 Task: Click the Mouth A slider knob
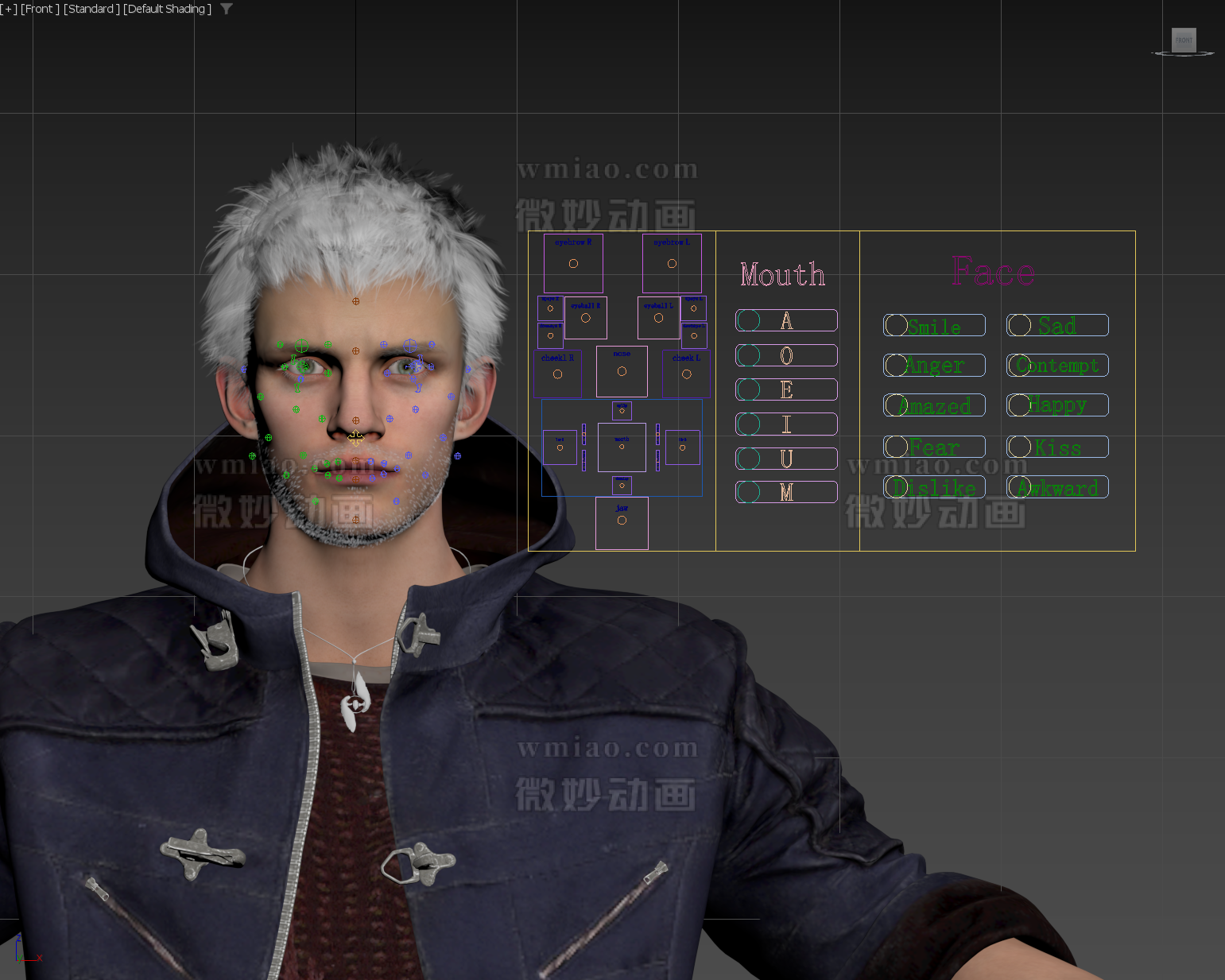click(x=748, y=320)
